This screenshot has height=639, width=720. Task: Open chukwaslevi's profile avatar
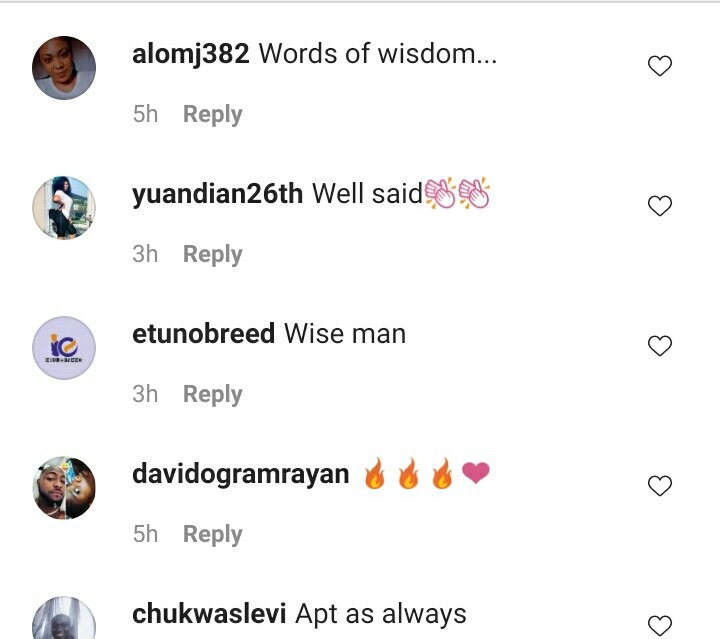64,617
